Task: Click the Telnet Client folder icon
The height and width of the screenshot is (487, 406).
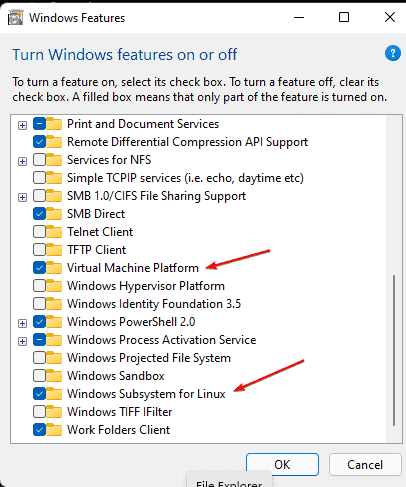Action: (x=54, y=232)
